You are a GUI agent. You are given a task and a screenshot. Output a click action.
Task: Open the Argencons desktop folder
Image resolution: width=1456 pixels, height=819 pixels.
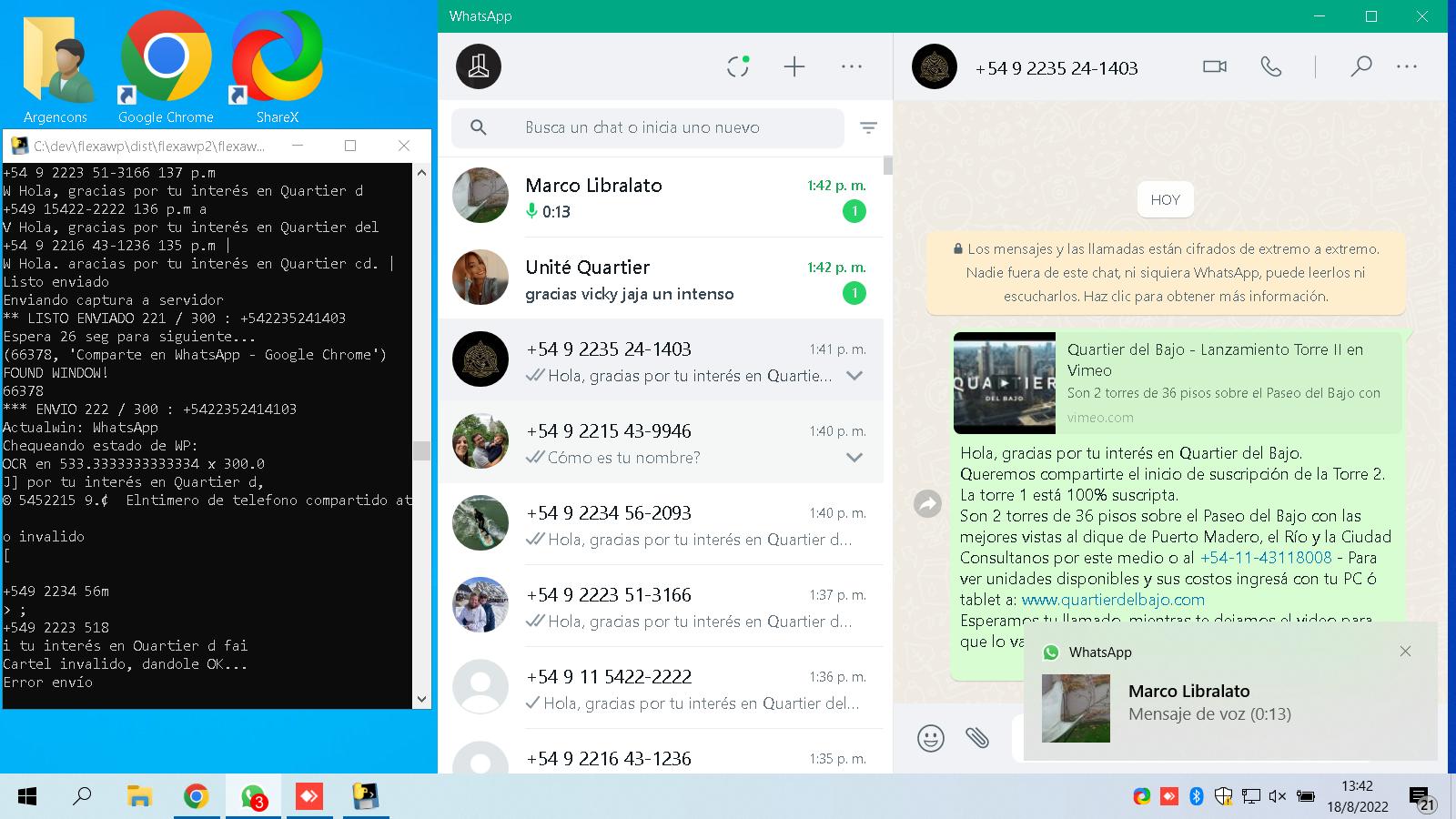pyautogui.click(x=56, y=69)
